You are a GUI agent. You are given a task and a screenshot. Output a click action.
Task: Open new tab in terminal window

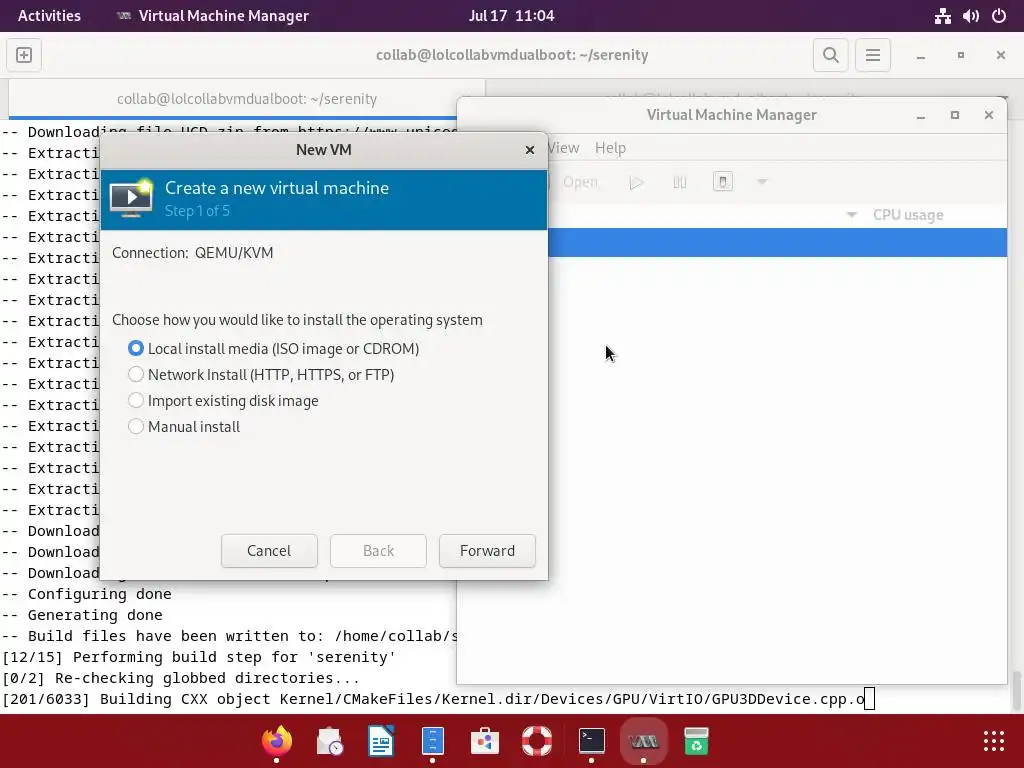24,55
